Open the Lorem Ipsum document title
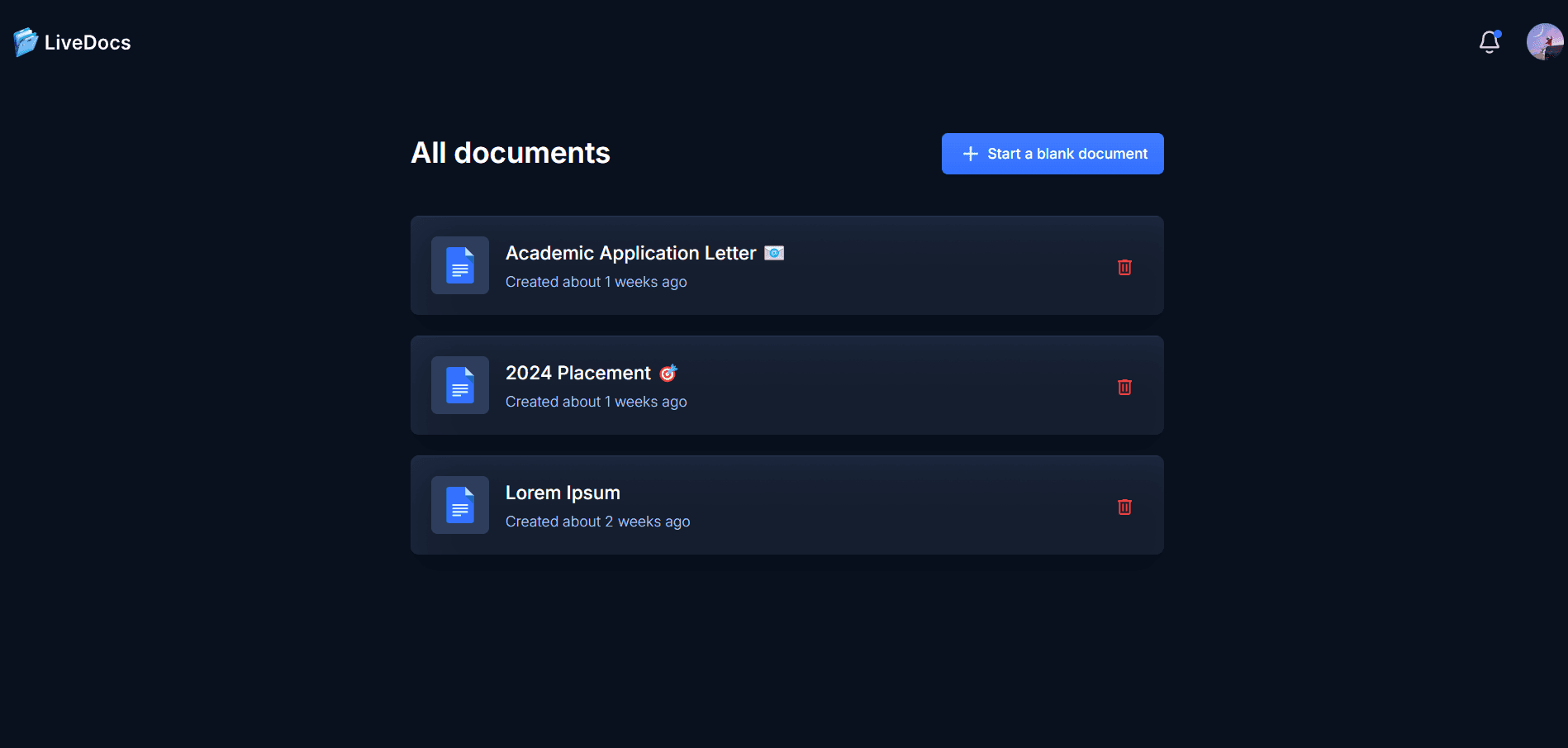The image size is (1568, 748). [x=563, y=493]
